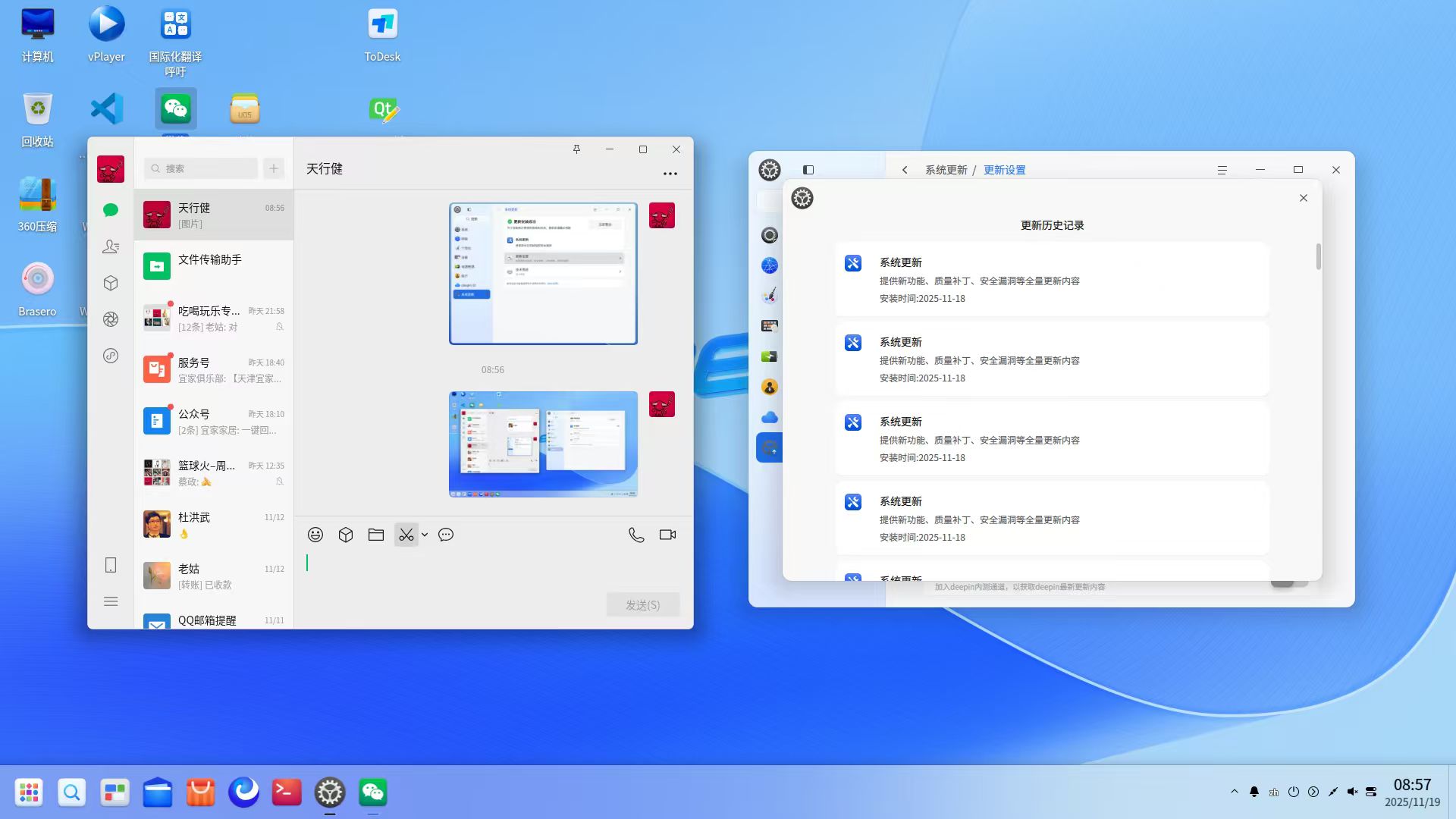The image size is (1456, 819).
Task: Click the 系统更新 breadcrumb link
Action: 946,170
